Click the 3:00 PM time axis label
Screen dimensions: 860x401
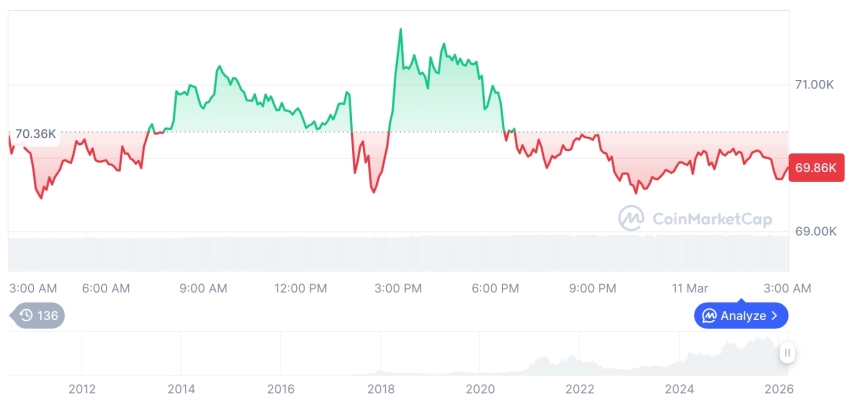398,288
